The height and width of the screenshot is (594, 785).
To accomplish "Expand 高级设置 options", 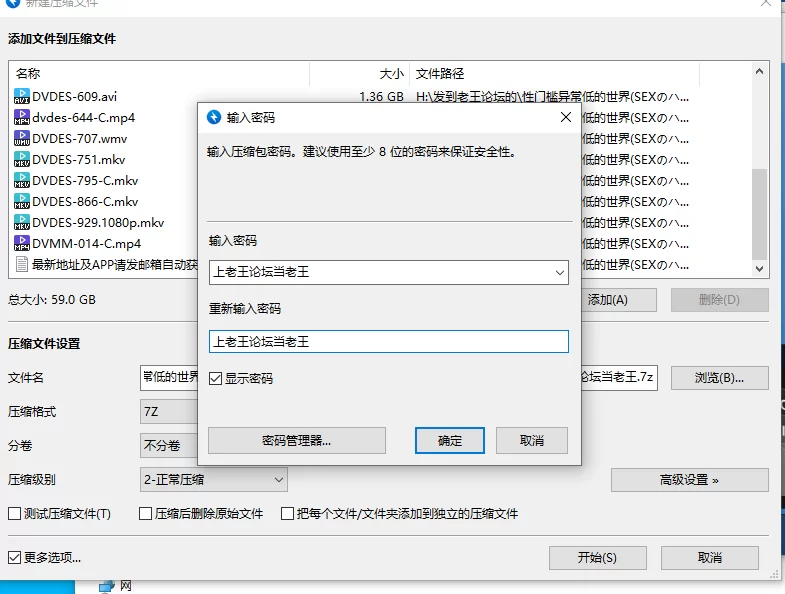I will [x=689, y=480].
